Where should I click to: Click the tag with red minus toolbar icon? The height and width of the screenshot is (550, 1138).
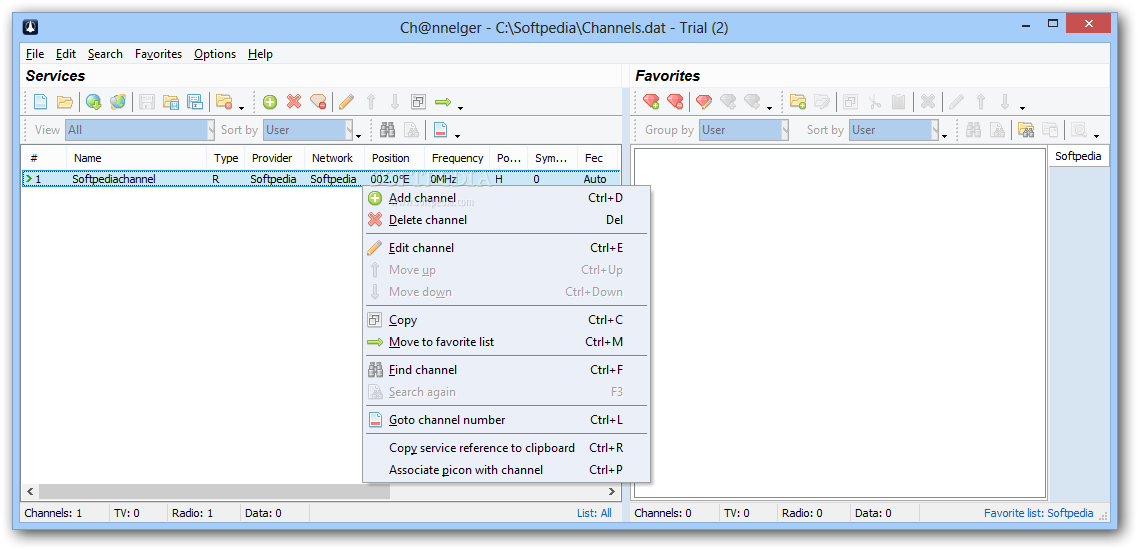318,102
